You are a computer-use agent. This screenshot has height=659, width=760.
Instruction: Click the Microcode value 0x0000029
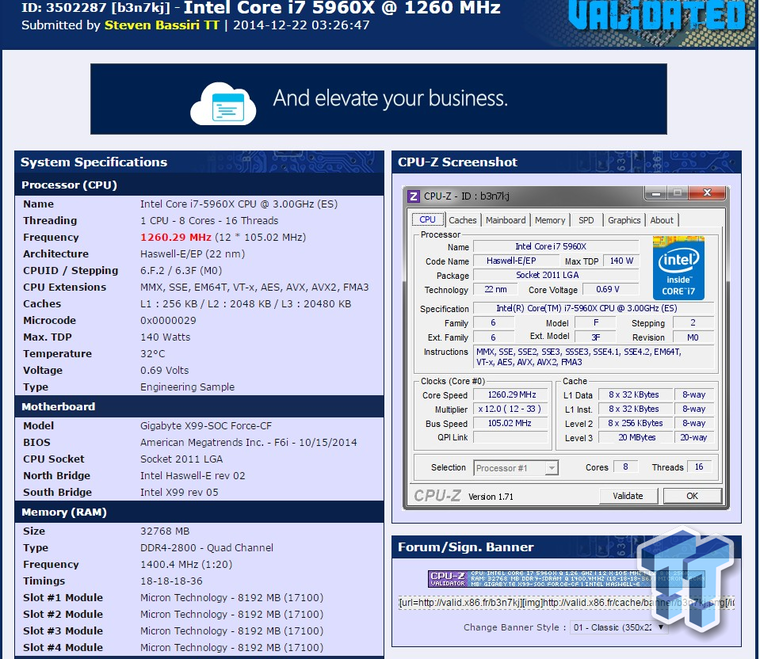[x=168, y=321]
